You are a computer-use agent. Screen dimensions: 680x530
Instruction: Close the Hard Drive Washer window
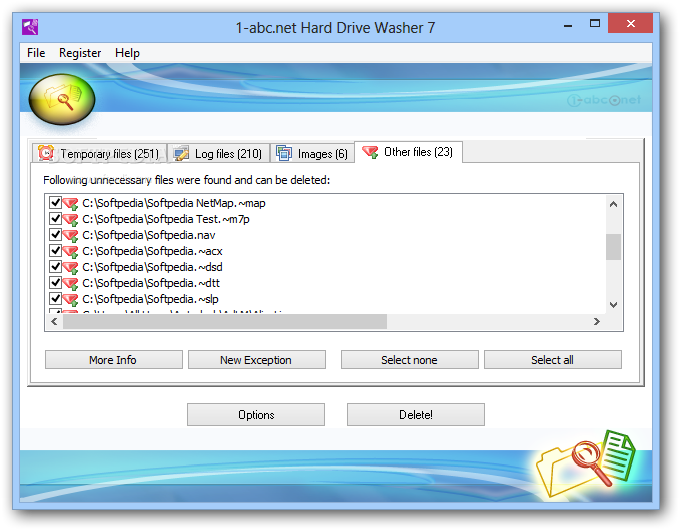pyautogui.click(x=630, y=23)
